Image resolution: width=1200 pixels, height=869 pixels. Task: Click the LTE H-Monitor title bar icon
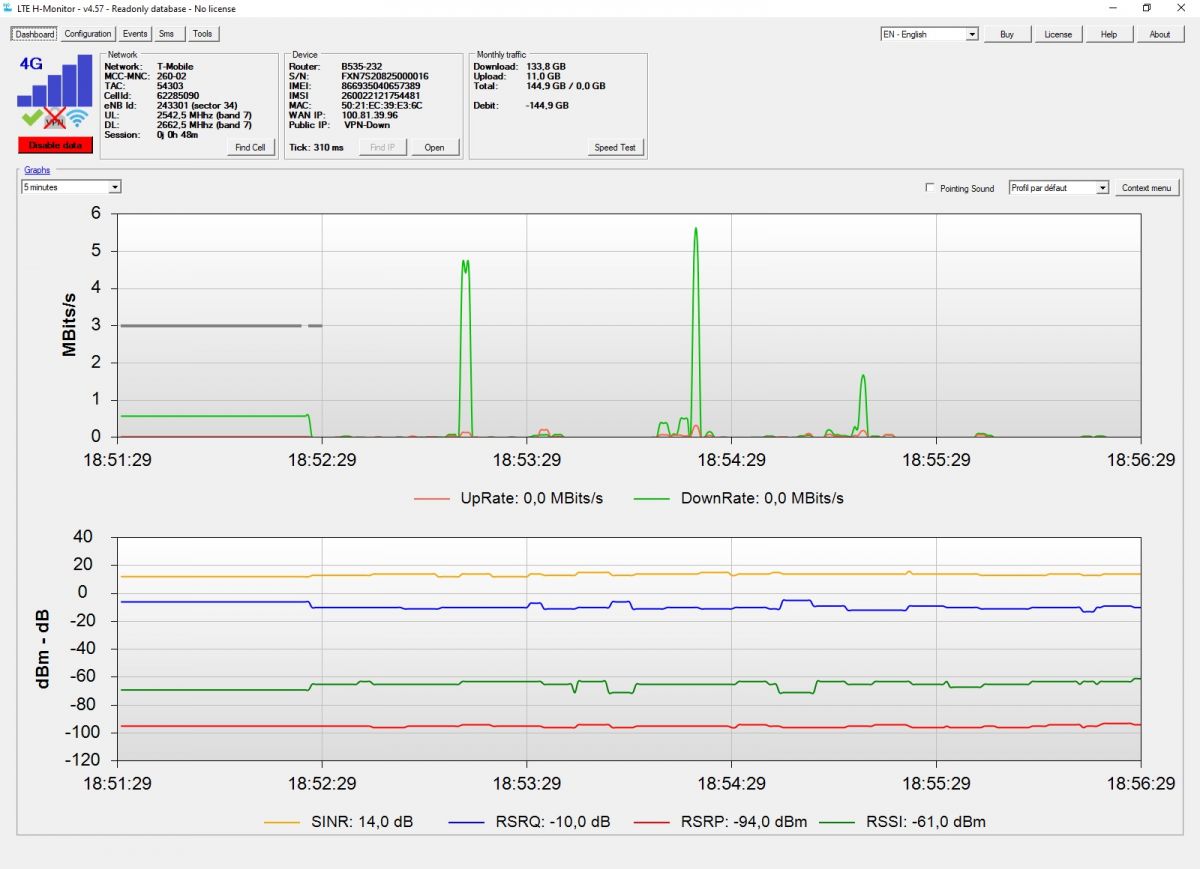tap(8, 7)
